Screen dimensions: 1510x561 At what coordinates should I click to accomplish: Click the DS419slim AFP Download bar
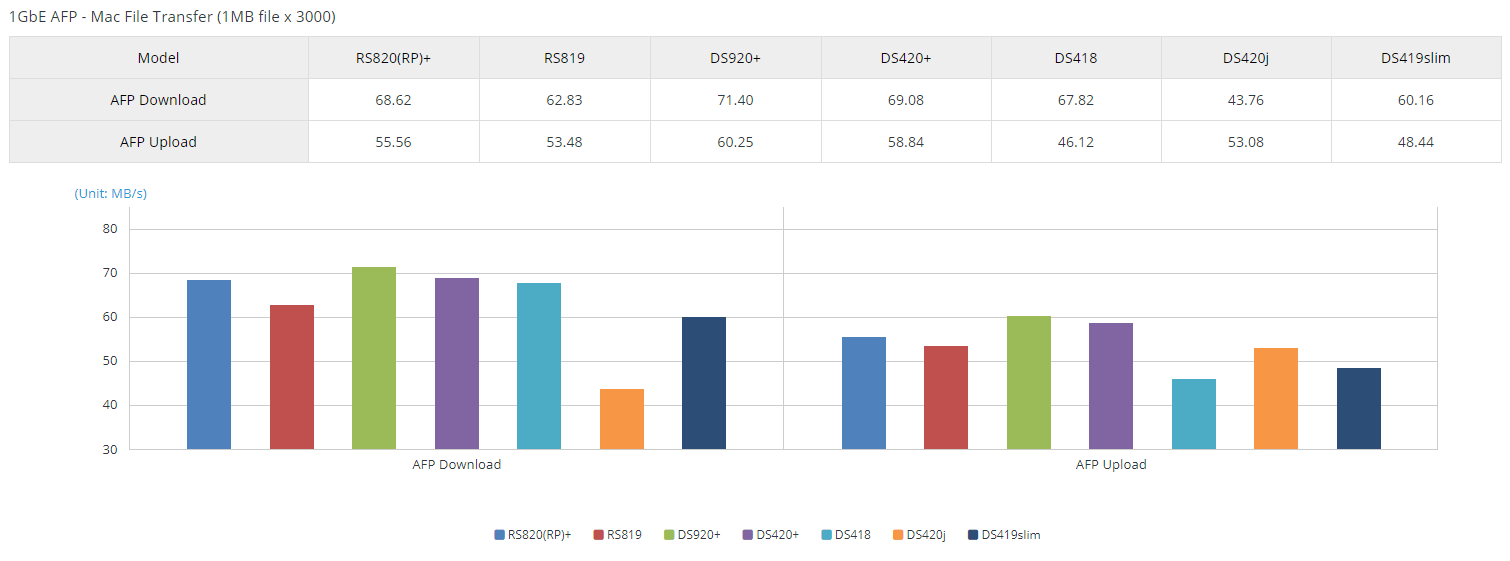[704, 383]
